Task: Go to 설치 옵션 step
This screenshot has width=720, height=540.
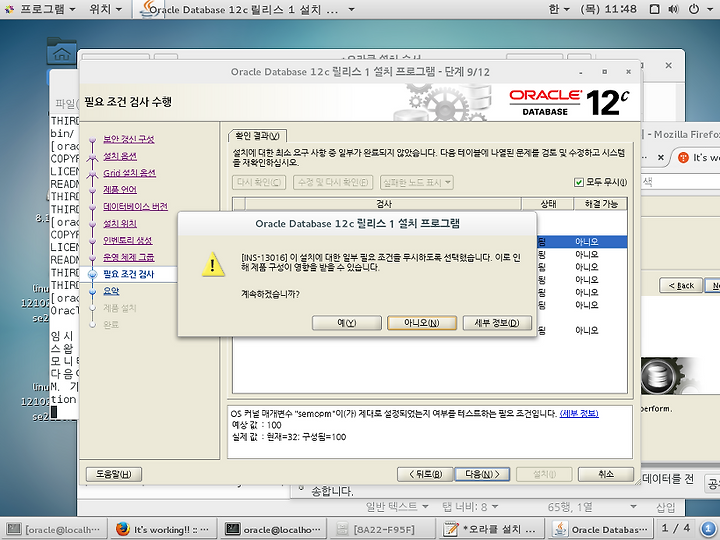Action: point(120,156)
